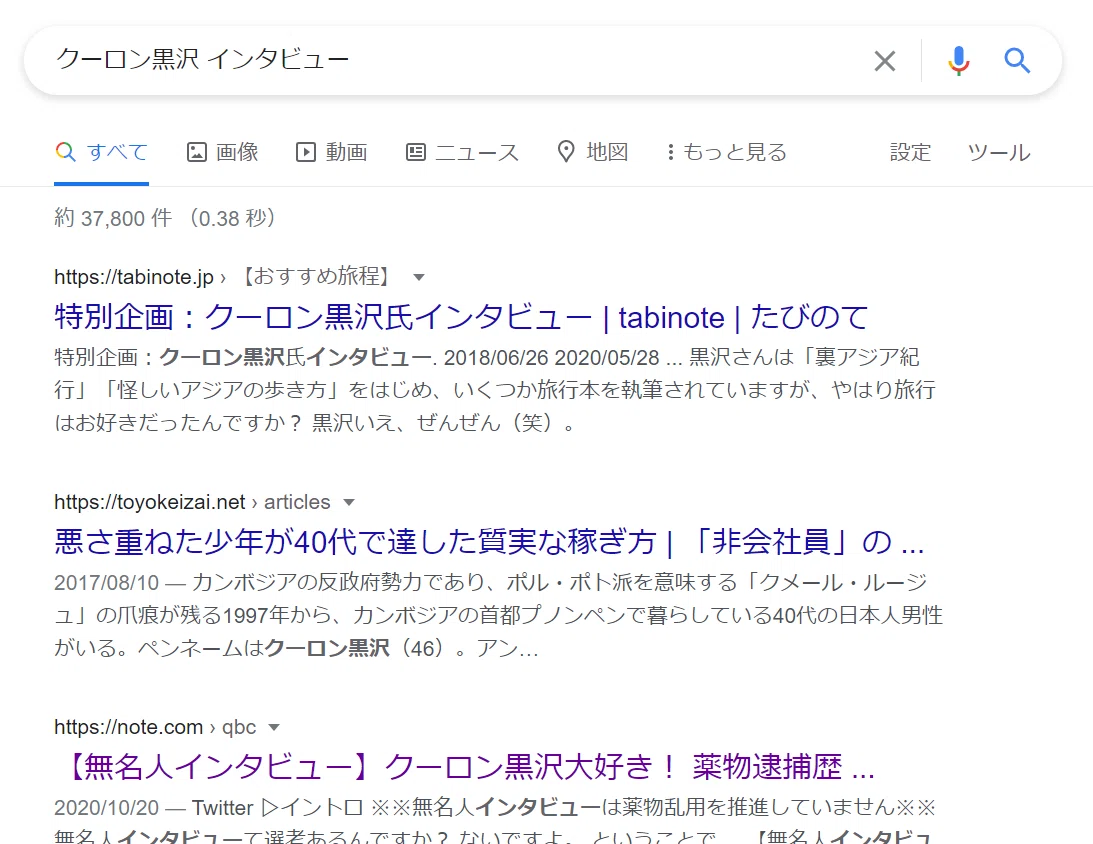The image size is (1093, 844).
Task: Click the https://note.com › qbc breadcrumb
Action: pos(155,727)
